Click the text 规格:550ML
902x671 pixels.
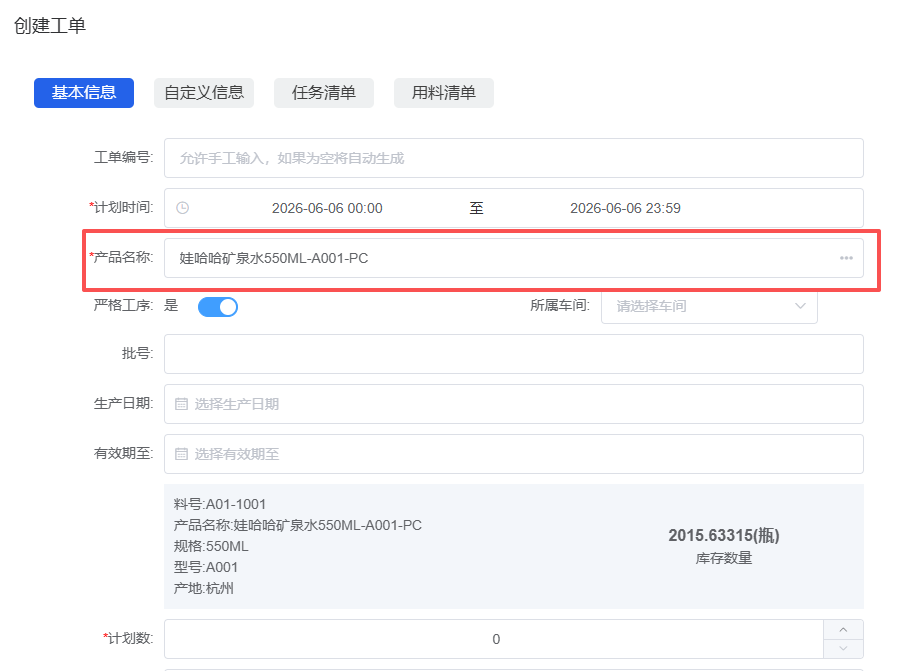pos(211,547)
